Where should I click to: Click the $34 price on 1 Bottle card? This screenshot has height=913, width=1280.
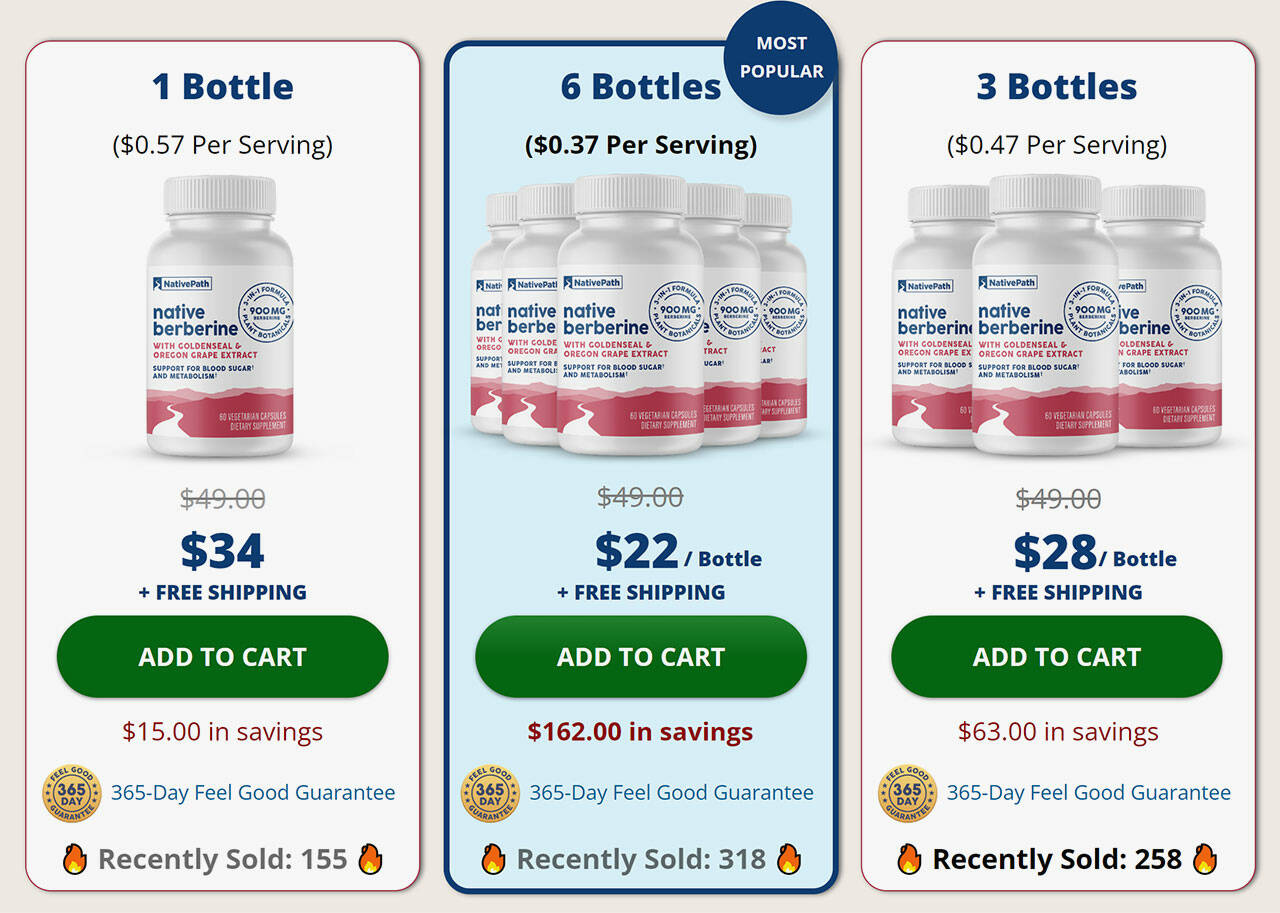point(222,551)
